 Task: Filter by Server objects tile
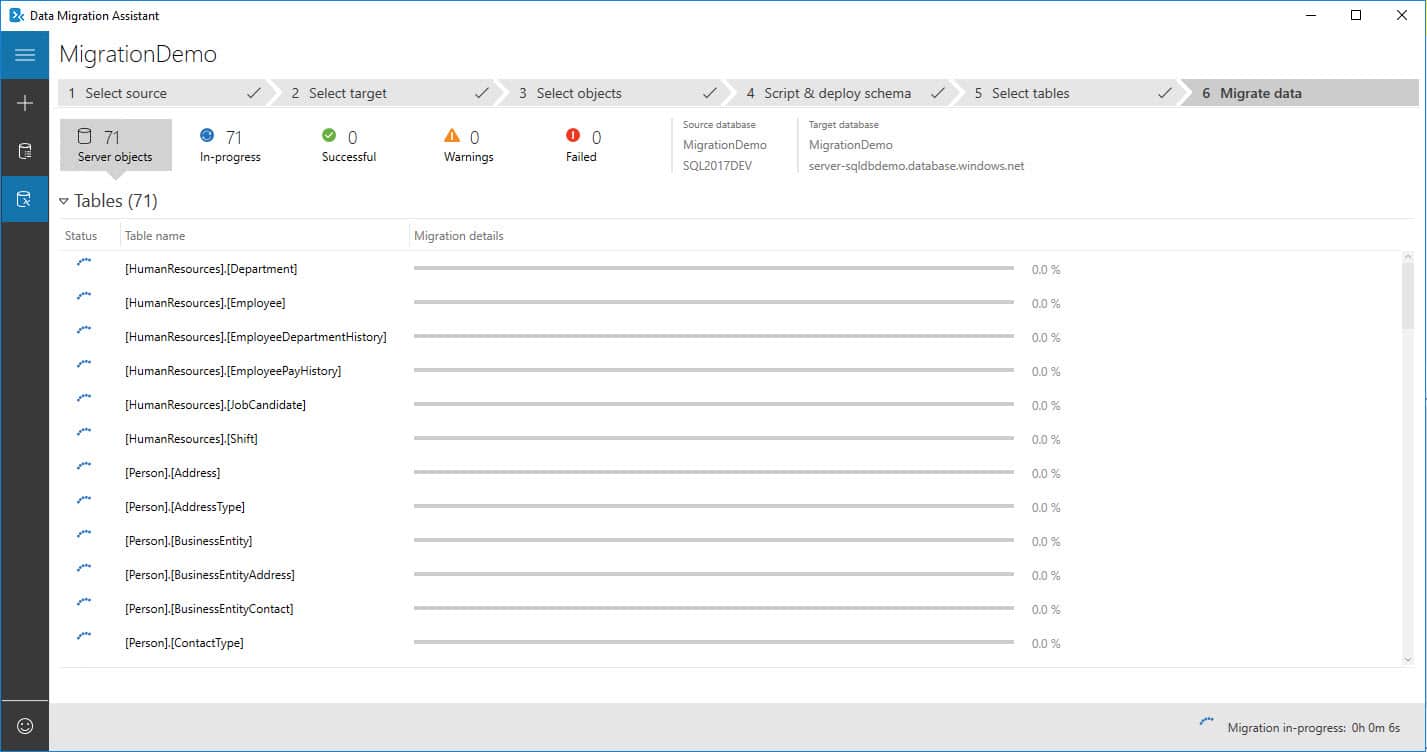coord(116,145)
